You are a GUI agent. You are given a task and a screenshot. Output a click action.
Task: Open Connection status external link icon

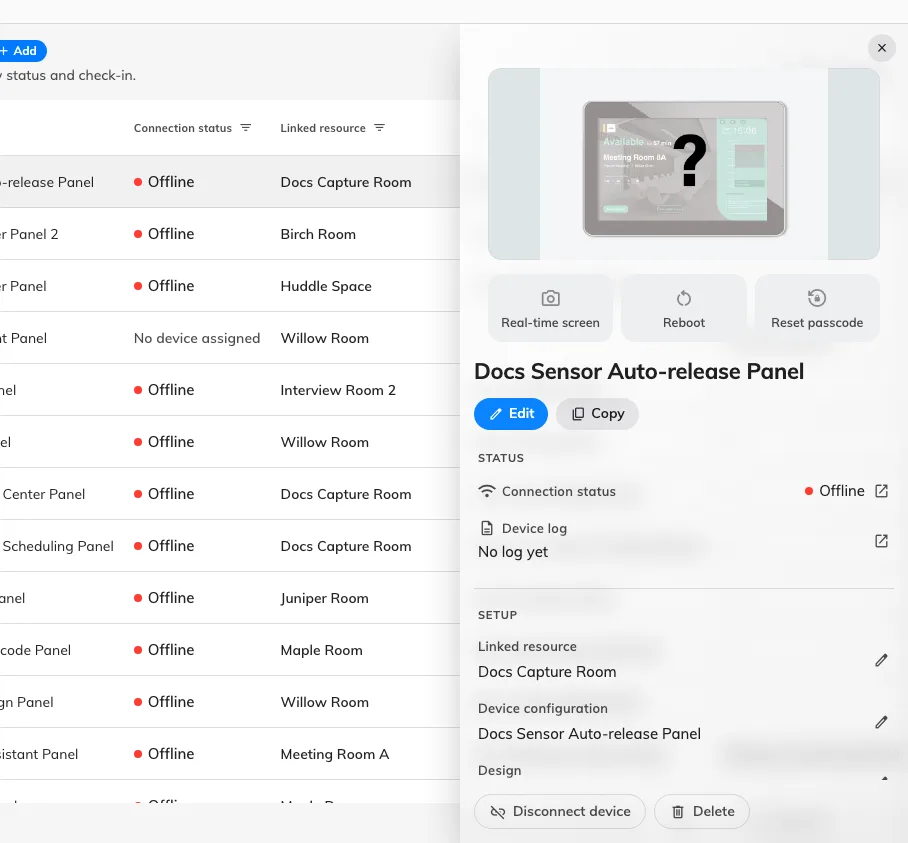881,491
